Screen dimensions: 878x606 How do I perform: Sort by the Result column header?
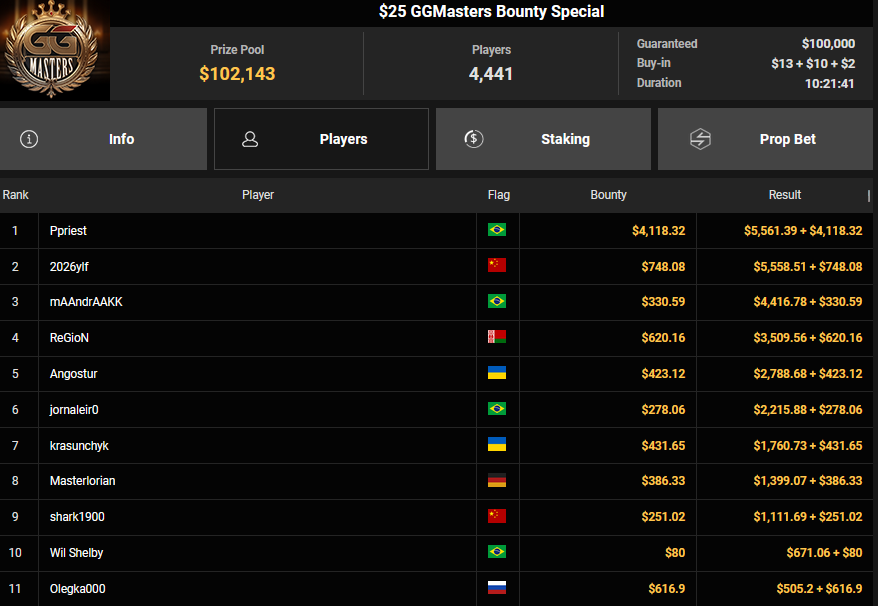coord(784,195)
